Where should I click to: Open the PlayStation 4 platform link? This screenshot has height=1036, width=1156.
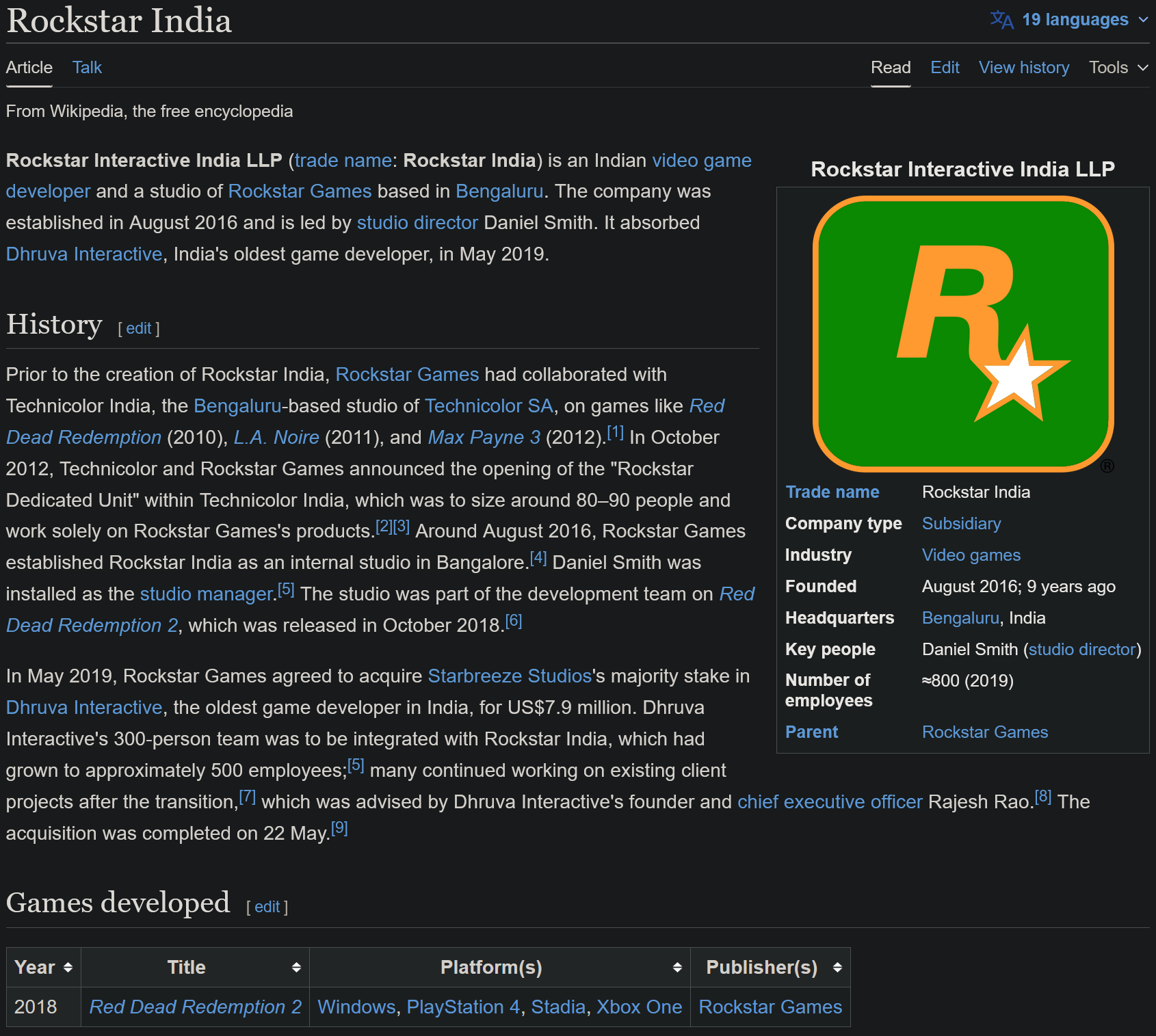tap(463, 1007)
